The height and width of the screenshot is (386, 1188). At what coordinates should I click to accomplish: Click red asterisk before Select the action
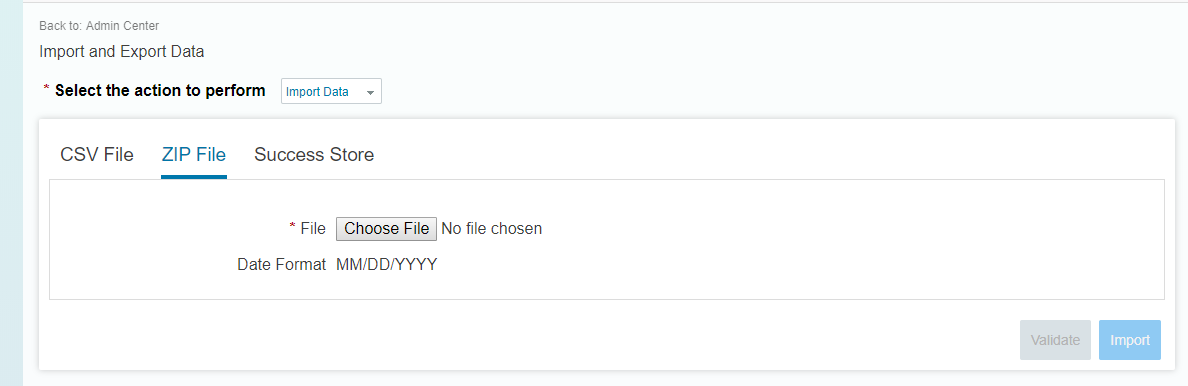pos(47,89)
